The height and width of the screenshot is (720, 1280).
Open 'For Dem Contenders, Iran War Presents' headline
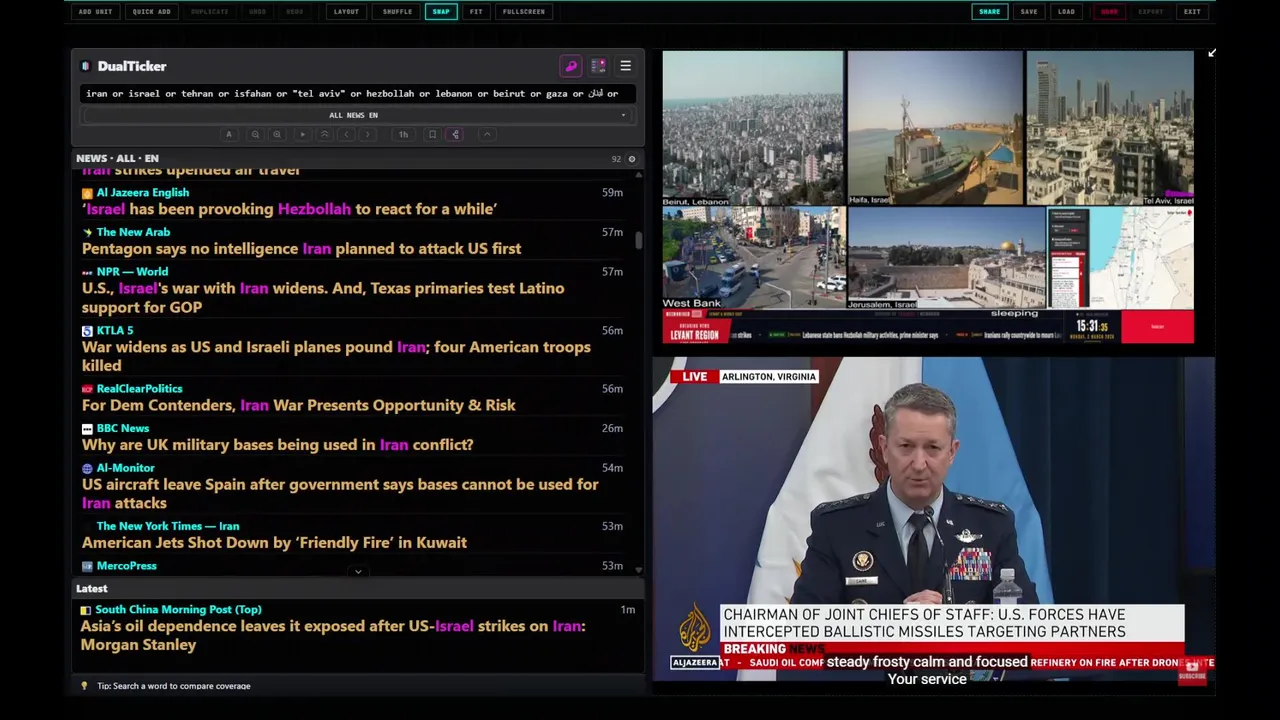coord(298,406)
